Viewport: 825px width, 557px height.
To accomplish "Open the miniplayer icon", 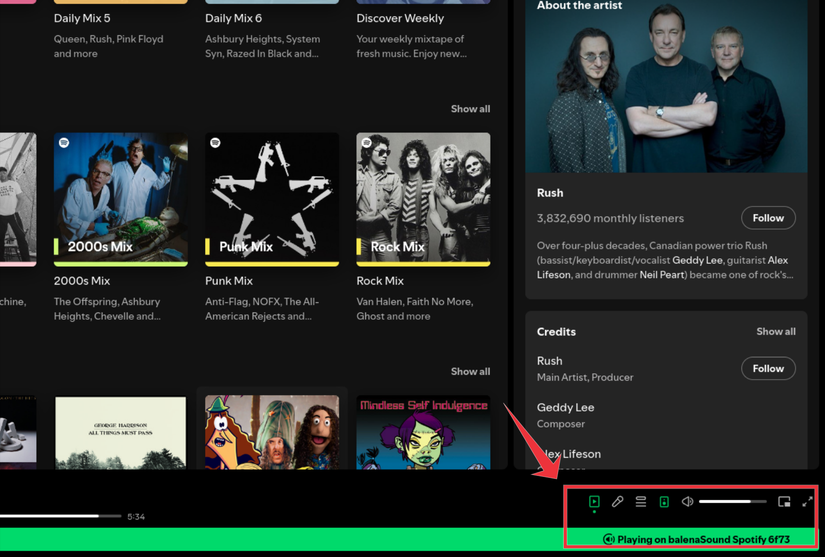I will [784, 502].
